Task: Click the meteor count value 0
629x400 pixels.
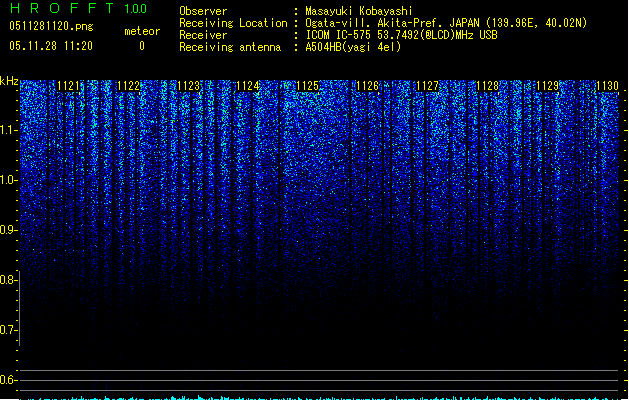Action: click(x=142, y=46)
